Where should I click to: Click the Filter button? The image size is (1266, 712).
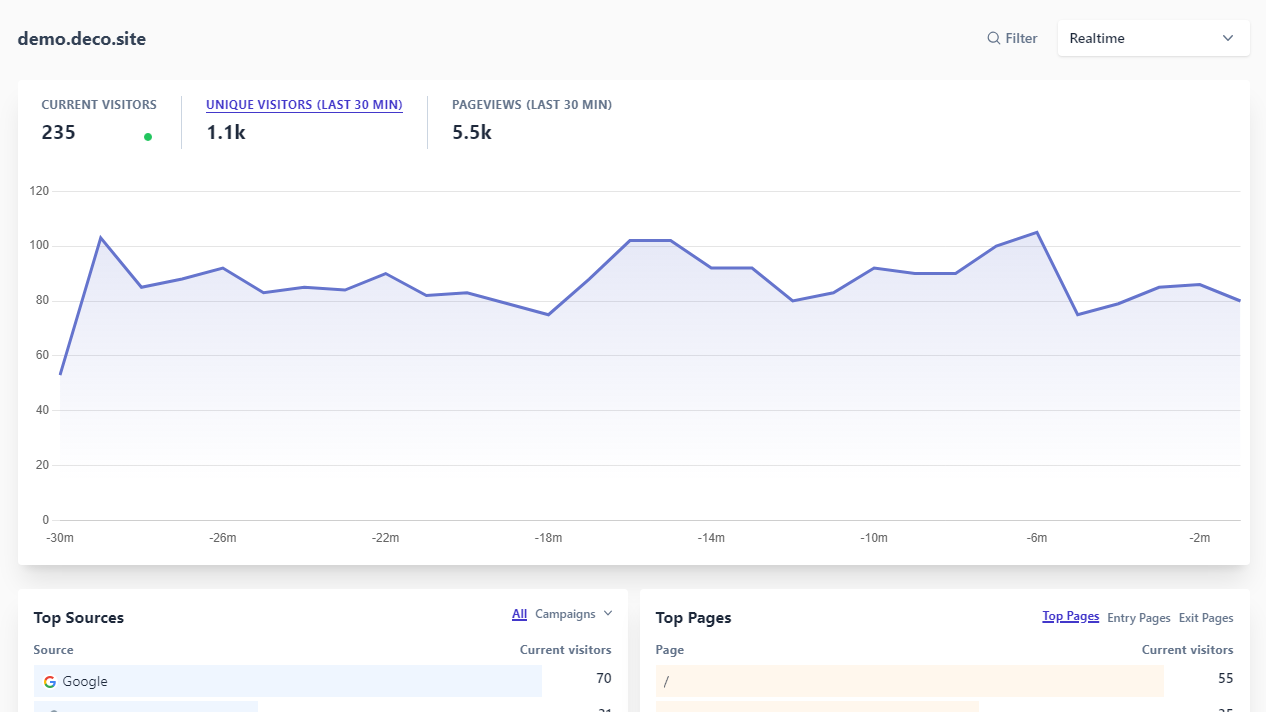click(1012, 38)
